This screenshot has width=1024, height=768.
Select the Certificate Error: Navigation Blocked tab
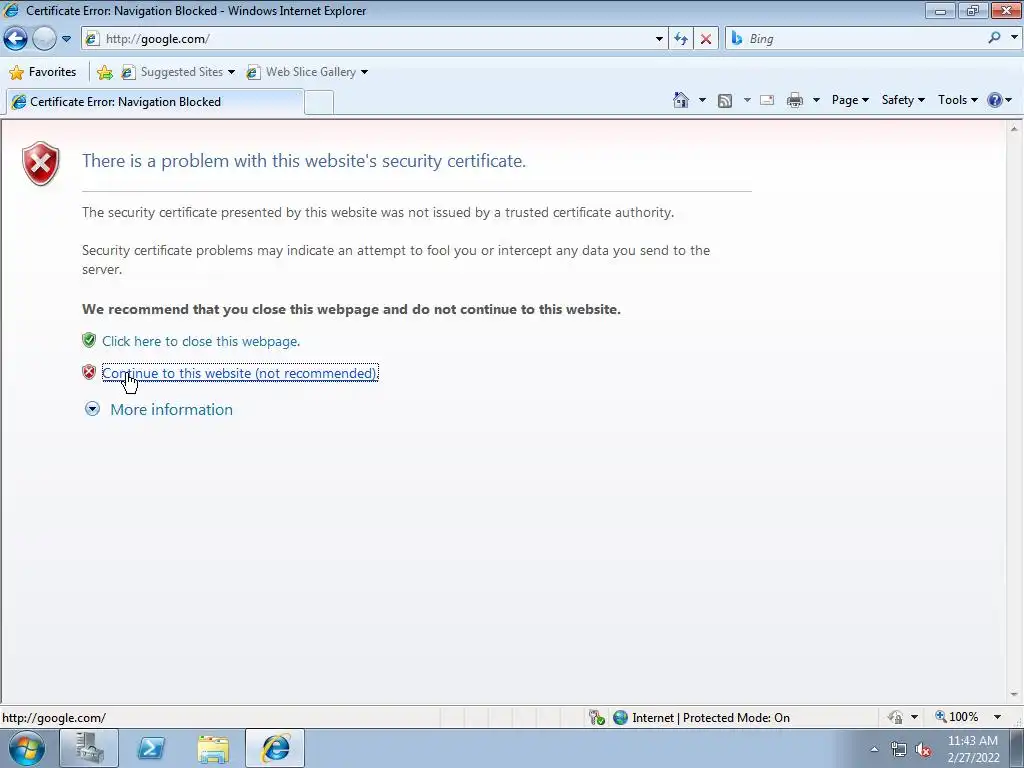pyautogui.click(x=154, y=102)
